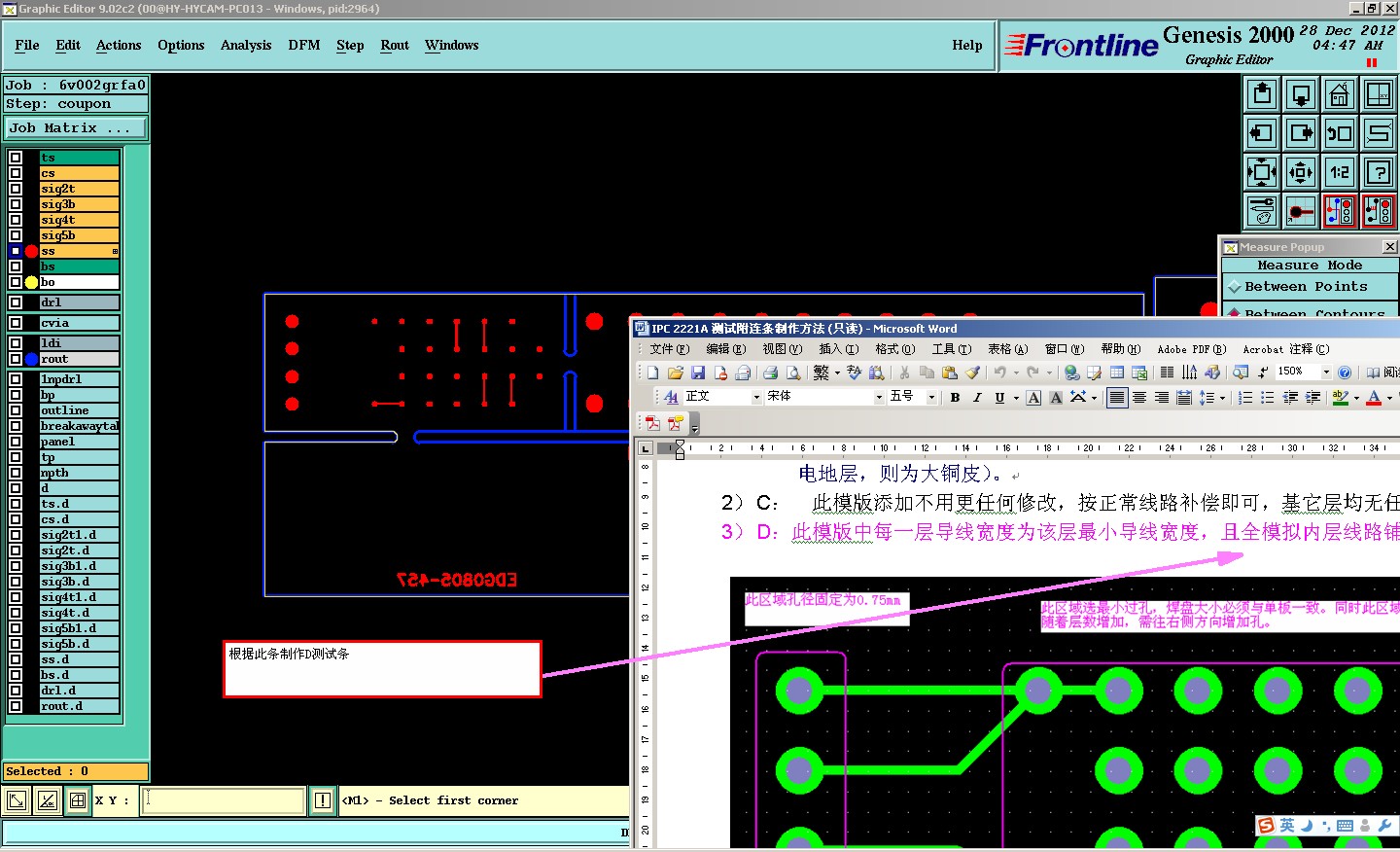Click the Open folder icon in Word toolbar
Screen dimensions: 1400x852
[676, 373]
